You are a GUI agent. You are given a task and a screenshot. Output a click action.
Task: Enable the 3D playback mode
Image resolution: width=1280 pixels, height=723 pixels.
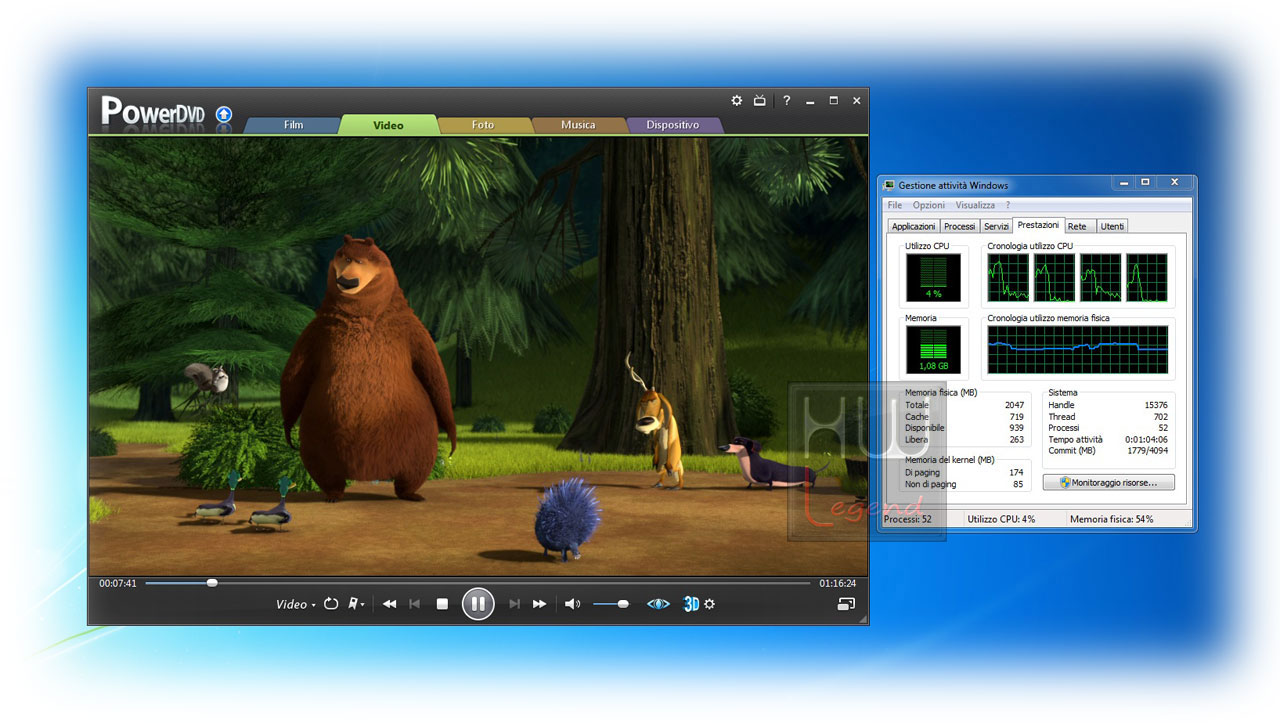691,604
